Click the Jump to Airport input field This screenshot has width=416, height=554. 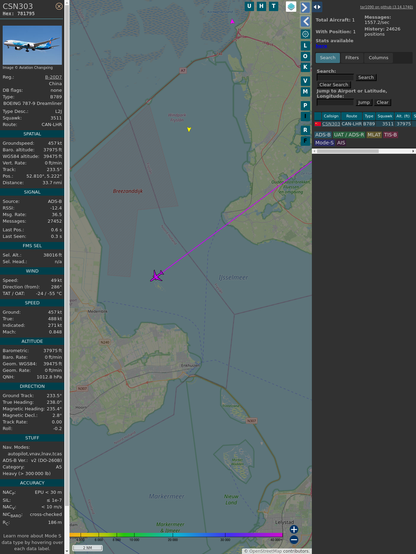point(335,102)
